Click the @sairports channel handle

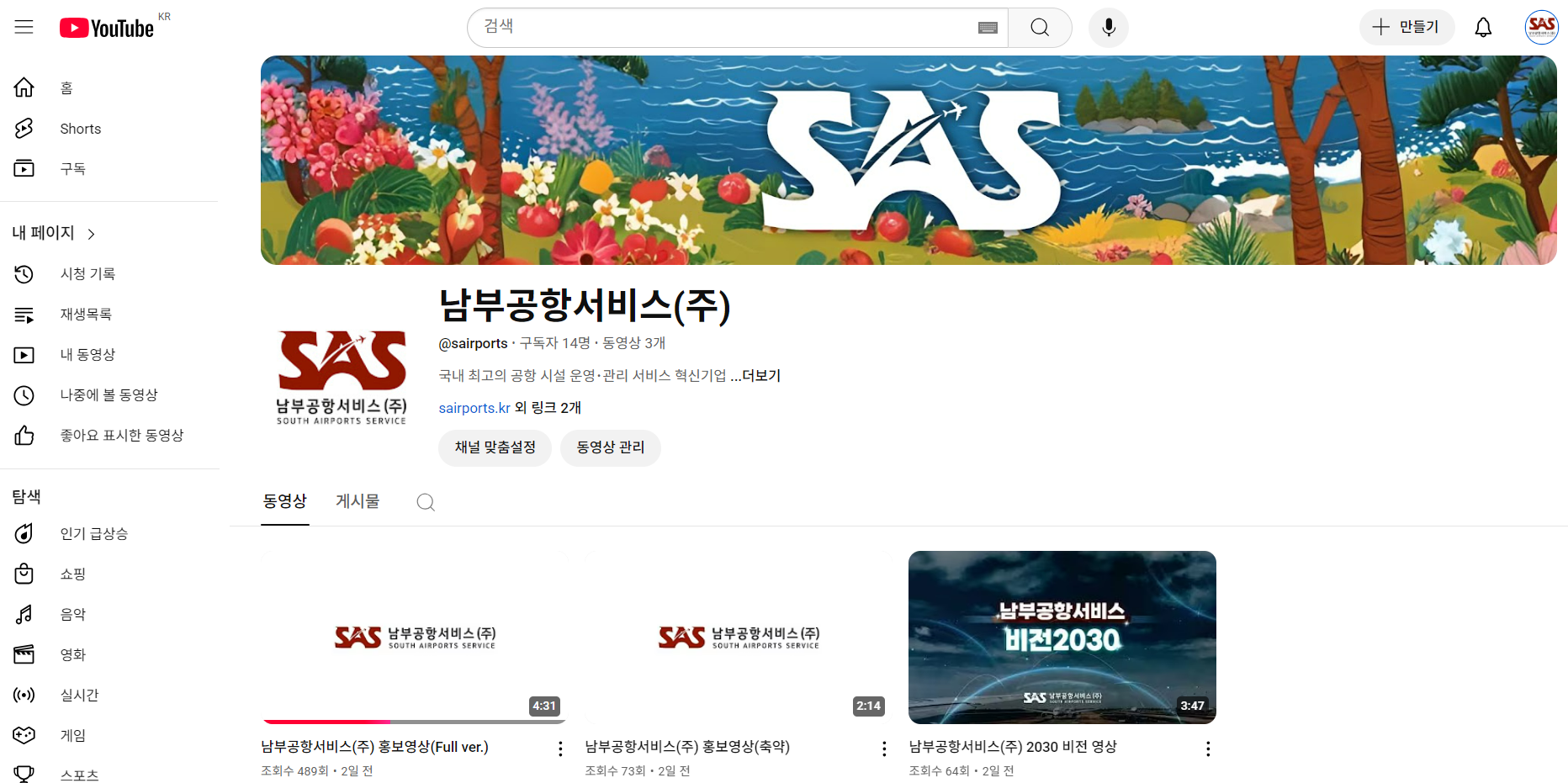click(x=473, y=343)
